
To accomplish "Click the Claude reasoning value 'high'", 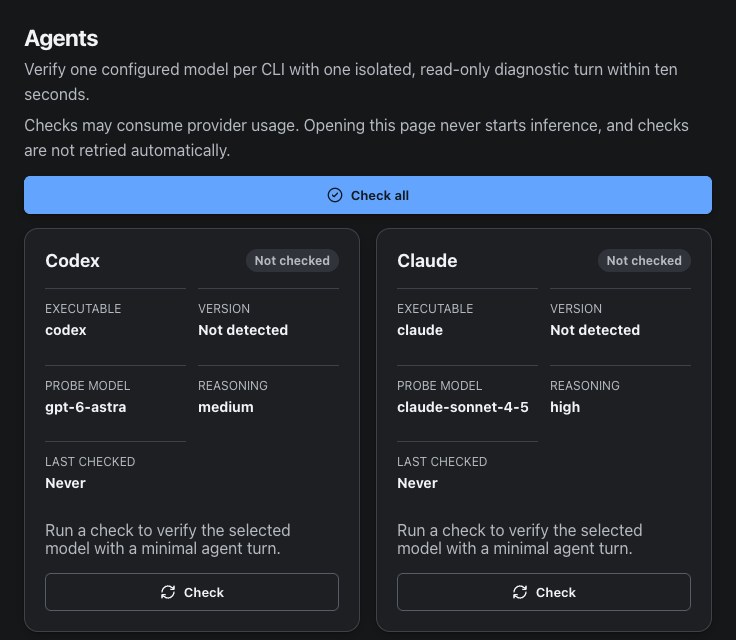I will pyautogui.click(x=565, y=407).
